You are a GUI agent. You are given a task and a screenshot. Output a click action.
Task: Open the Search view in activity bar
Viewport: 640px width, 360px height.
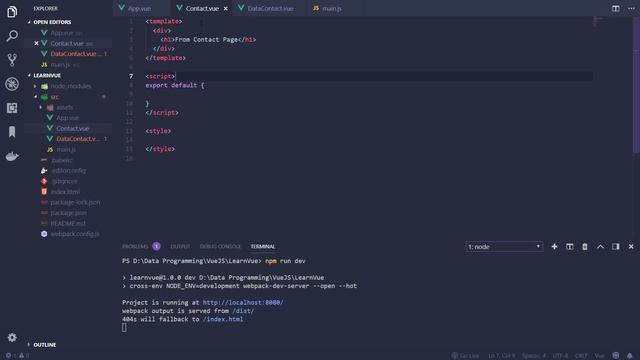tap(12, 36)
